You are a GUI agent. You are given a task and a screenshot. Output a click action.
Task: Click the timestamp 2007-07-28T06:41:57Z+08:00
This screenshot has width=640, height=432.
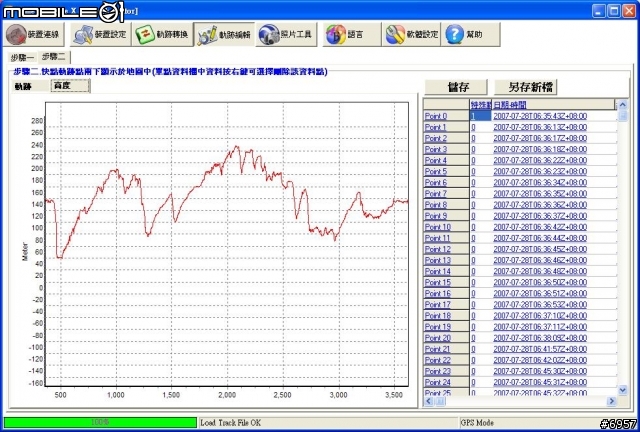[x=540, y=349]
